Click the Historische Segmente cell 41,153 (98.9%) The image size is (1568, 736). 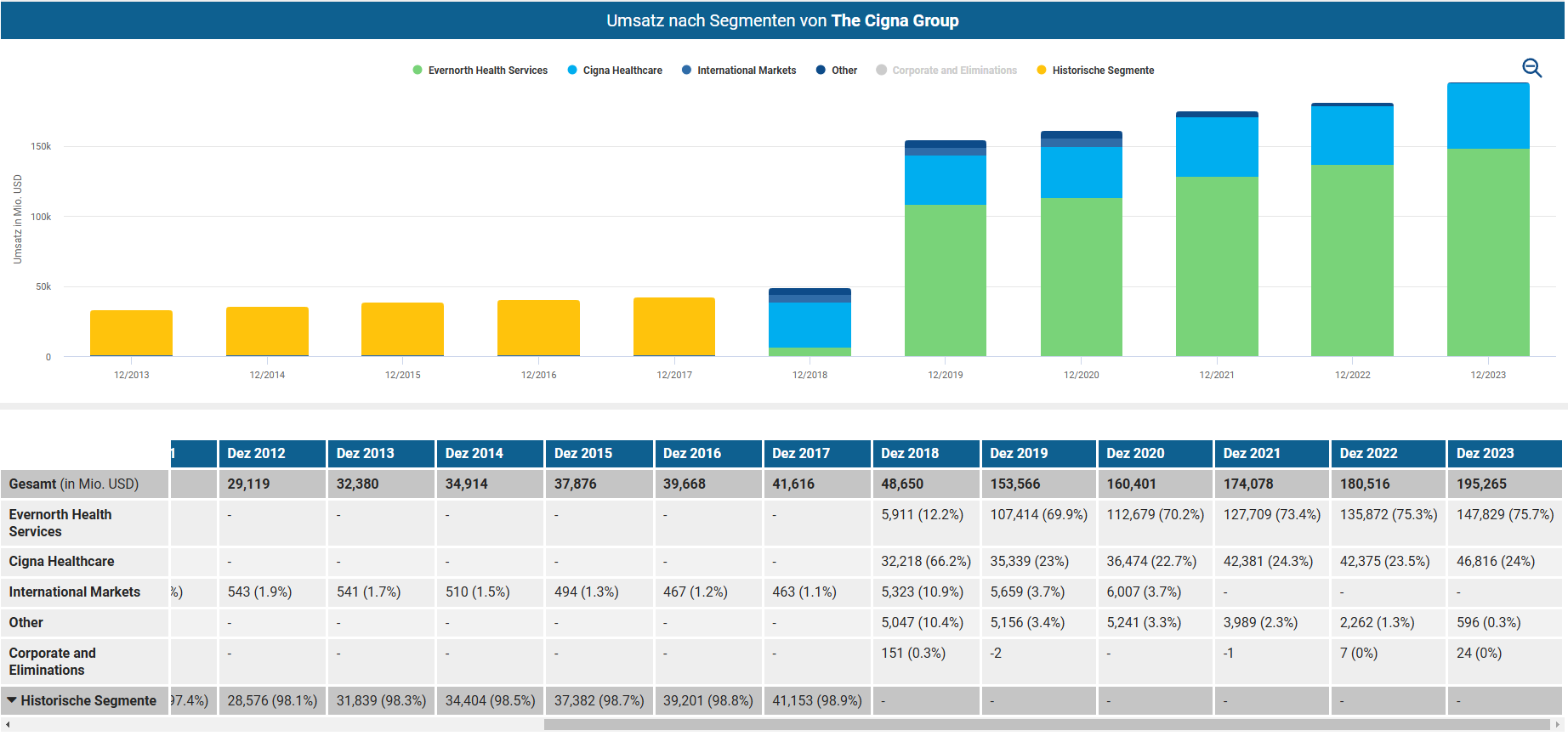[x=817, y=701]
